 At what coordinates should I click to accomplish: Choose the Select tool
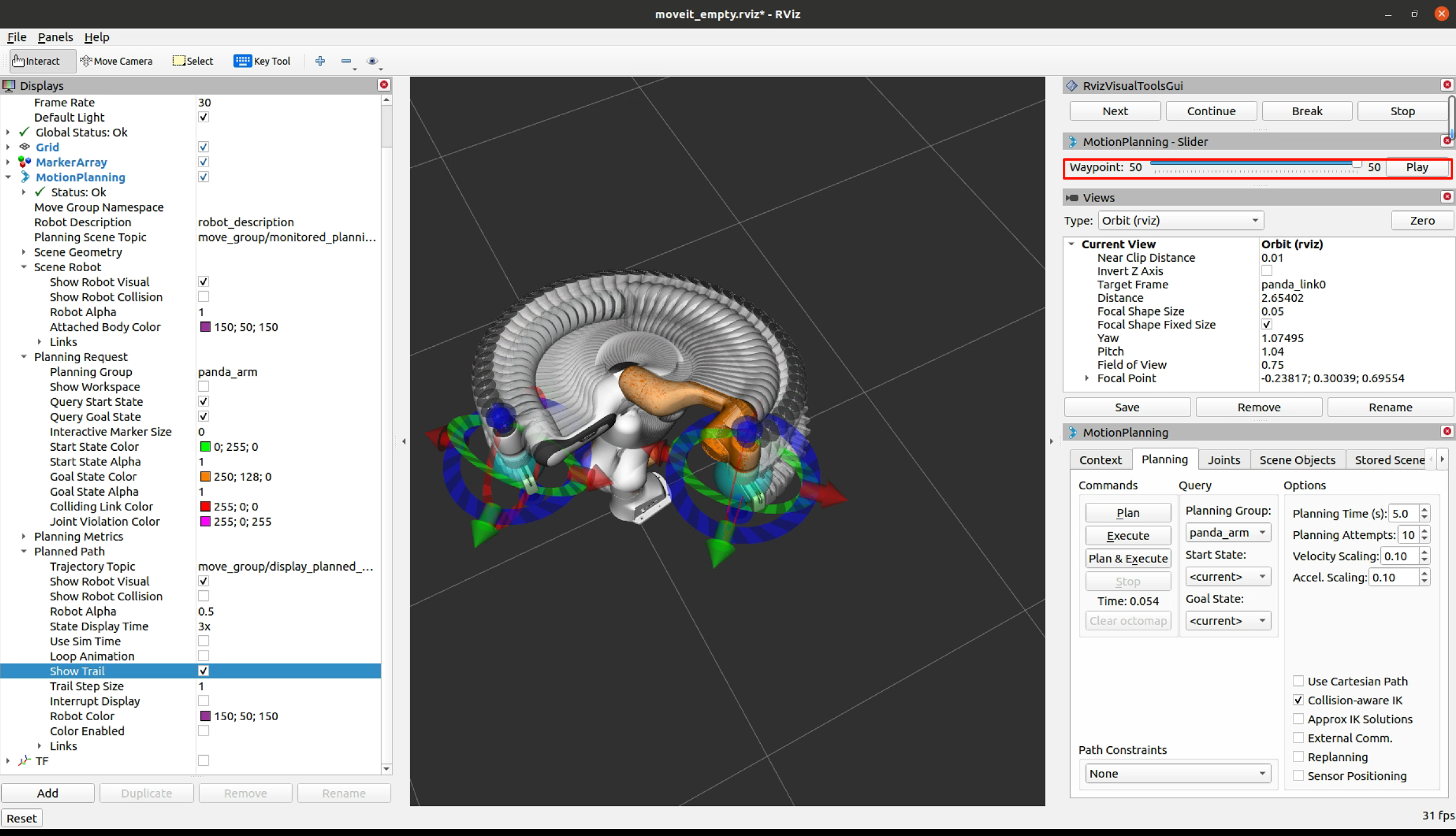pyautogui.click(x=193, y=61)
